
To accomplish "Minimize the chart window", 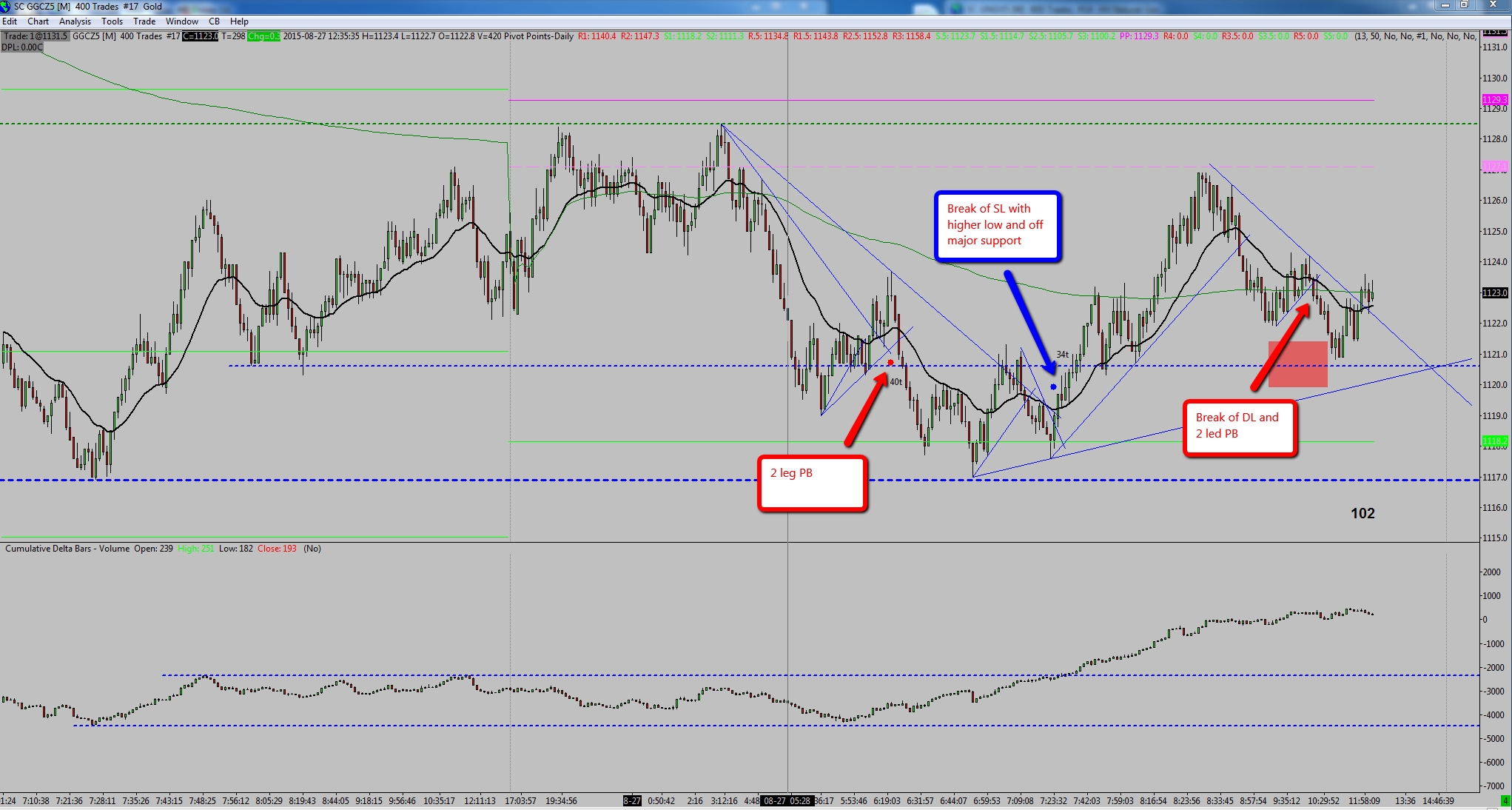I will [1445, 5].
